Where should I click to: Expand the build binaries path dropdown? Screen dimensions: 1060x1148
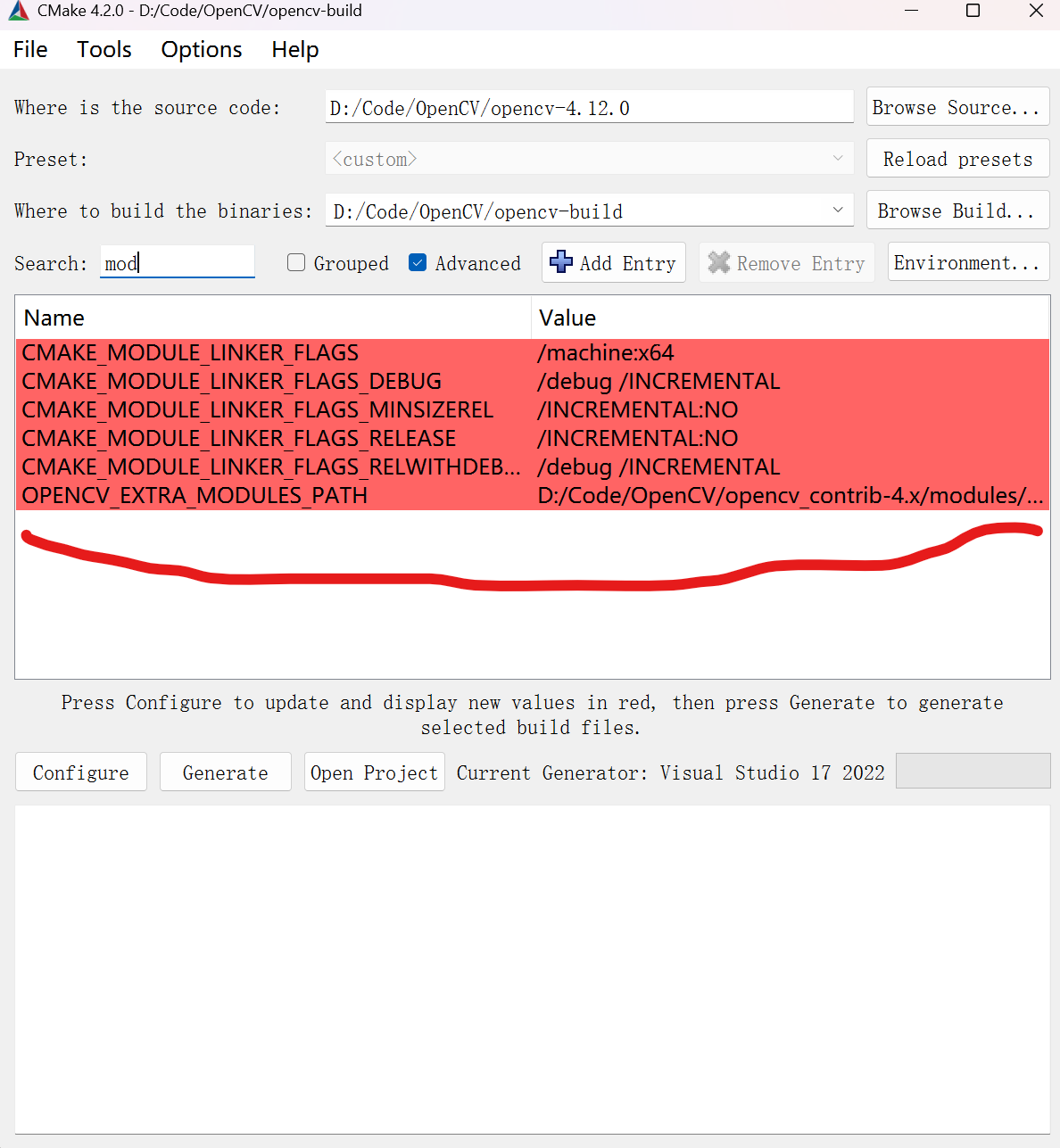838,211
